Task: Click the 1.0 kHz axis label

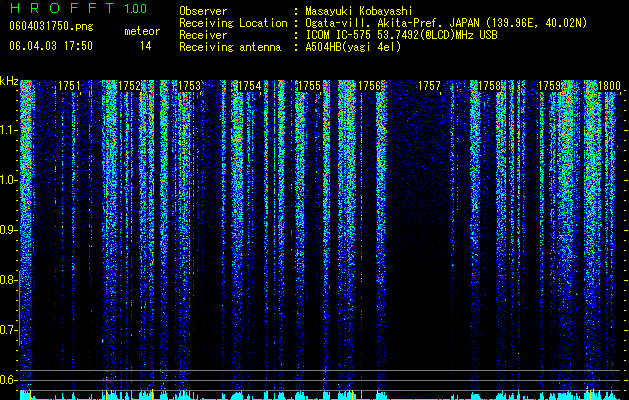Action: 8,180
